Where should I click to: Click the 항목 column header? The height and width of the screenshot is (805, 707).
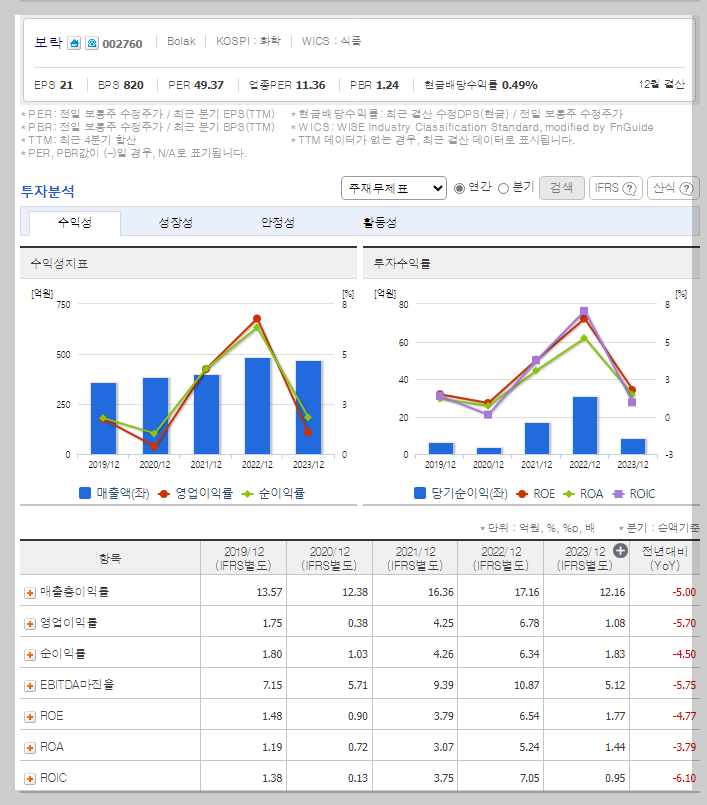(x=110, y=558)
